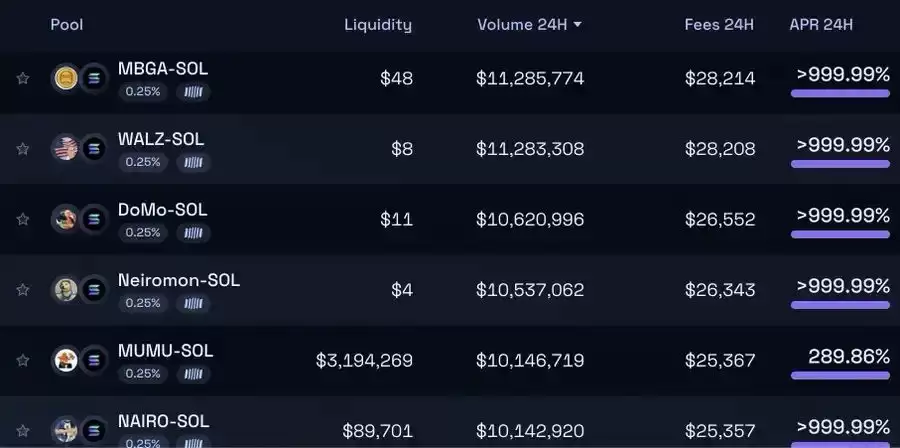Open the DoMo-SOL pool link
The image size is (900, 448).
(x=162, y=210)
